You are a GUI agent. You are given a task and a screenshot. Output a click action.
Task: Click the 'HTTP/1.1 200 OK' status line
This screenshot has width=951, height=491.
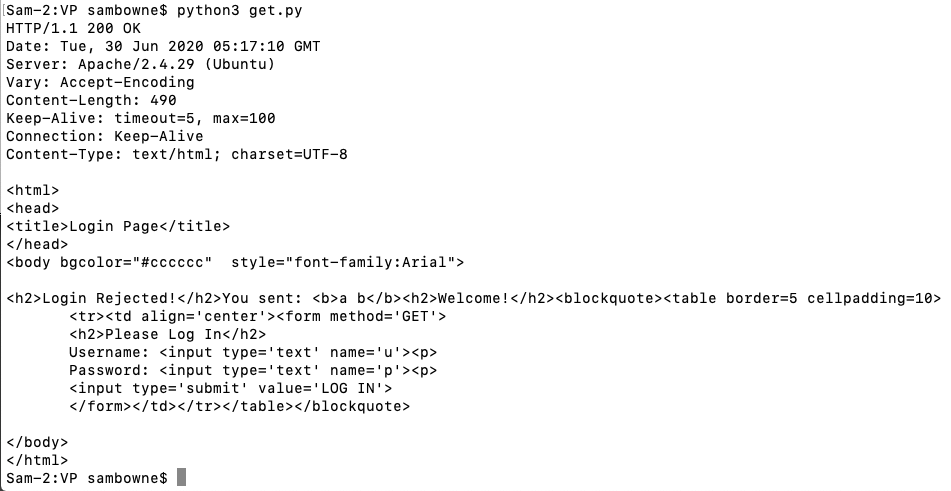click(73, 28)
